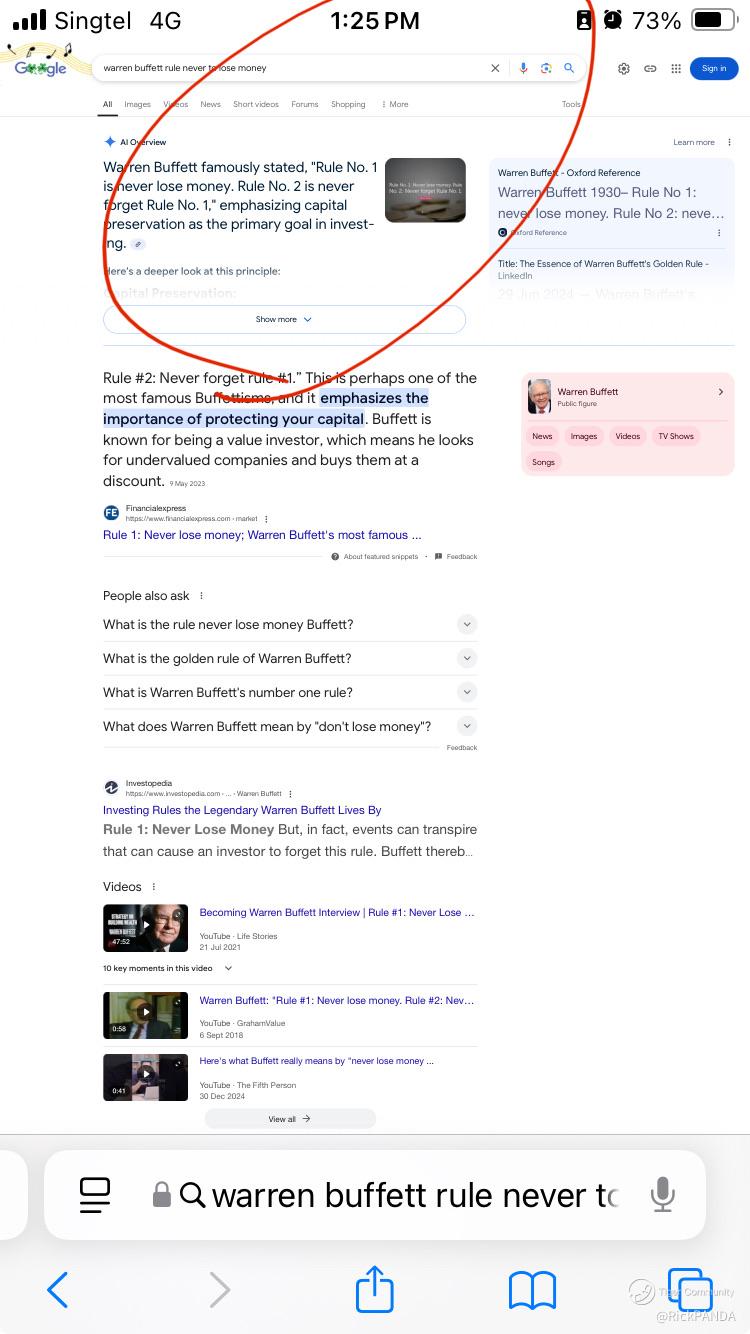Open the Investopedia result's three-dot menu
Viewport: 750px width, 1334px height.
pyautogui.click(x=290, y=793)
